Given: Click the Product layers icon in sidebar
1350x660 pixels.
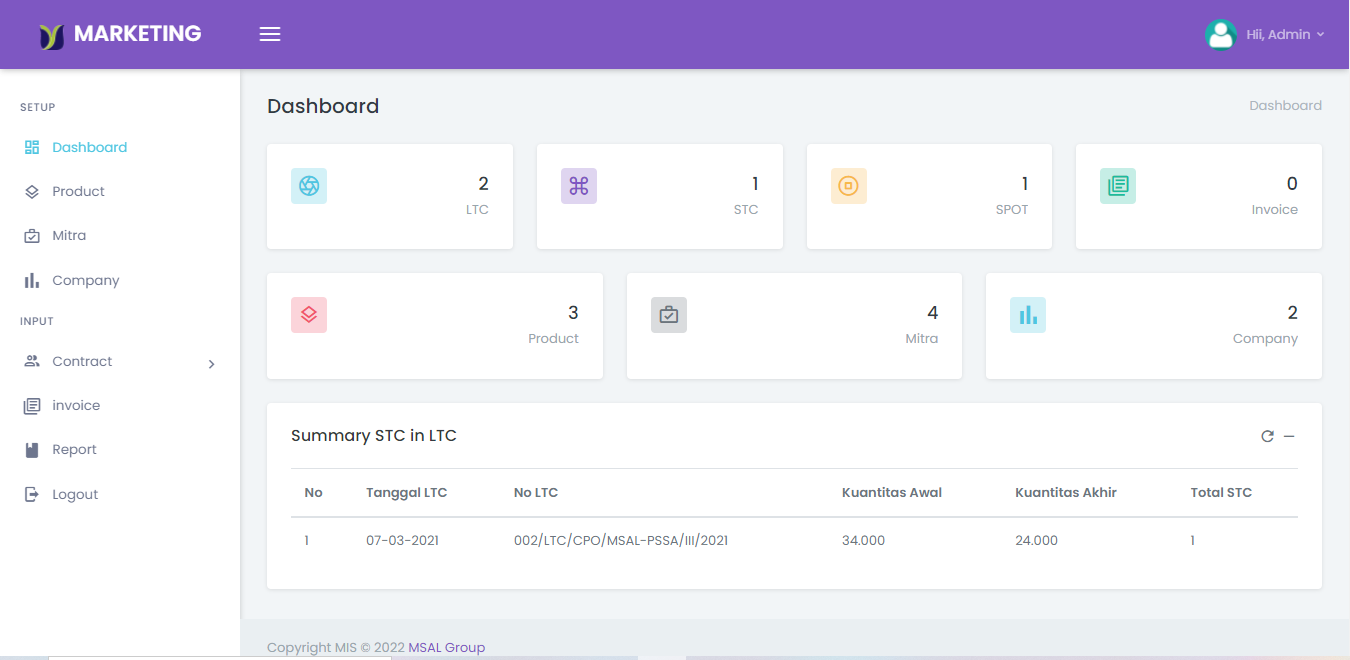Looking at the screenshot, I should pos(30,191).
